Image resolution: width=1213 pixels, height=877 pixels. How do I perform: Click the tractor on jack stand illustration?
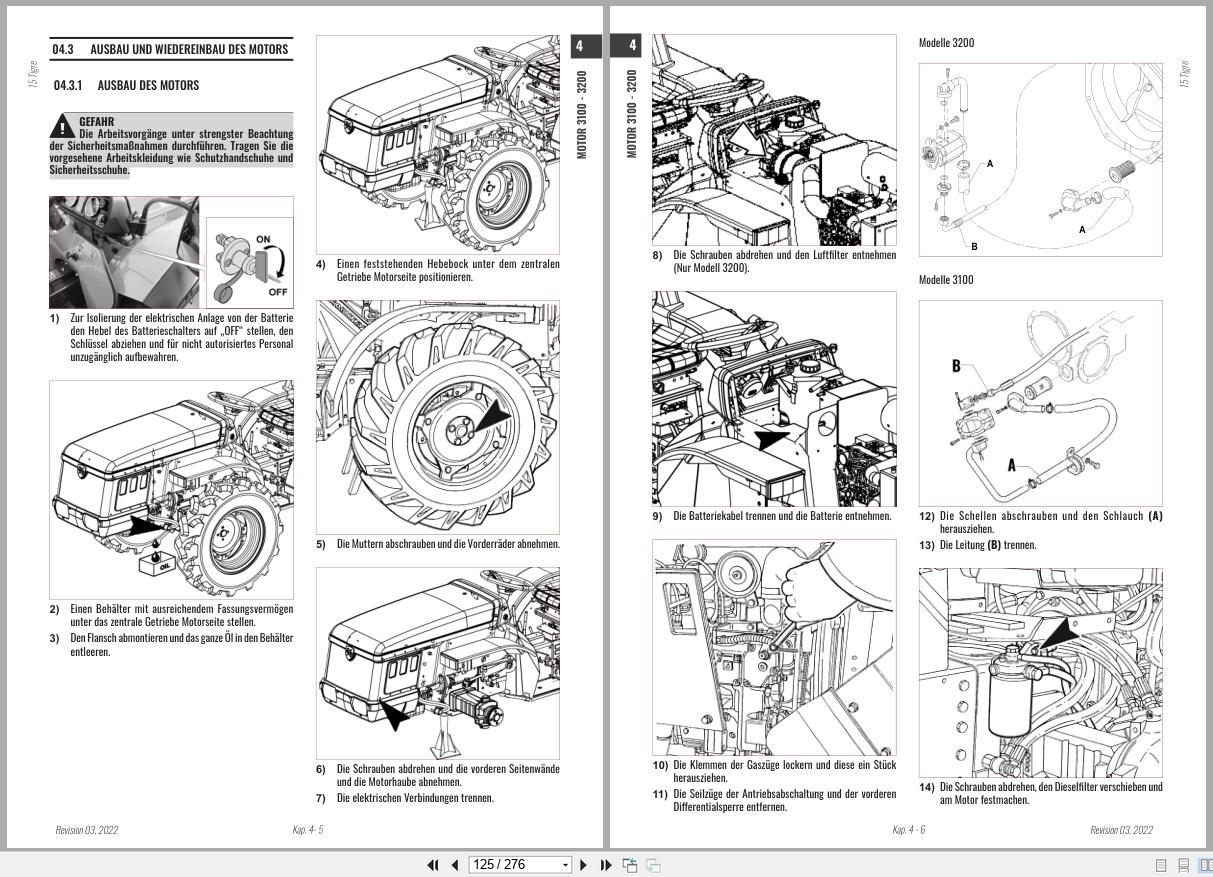(438, 663)
